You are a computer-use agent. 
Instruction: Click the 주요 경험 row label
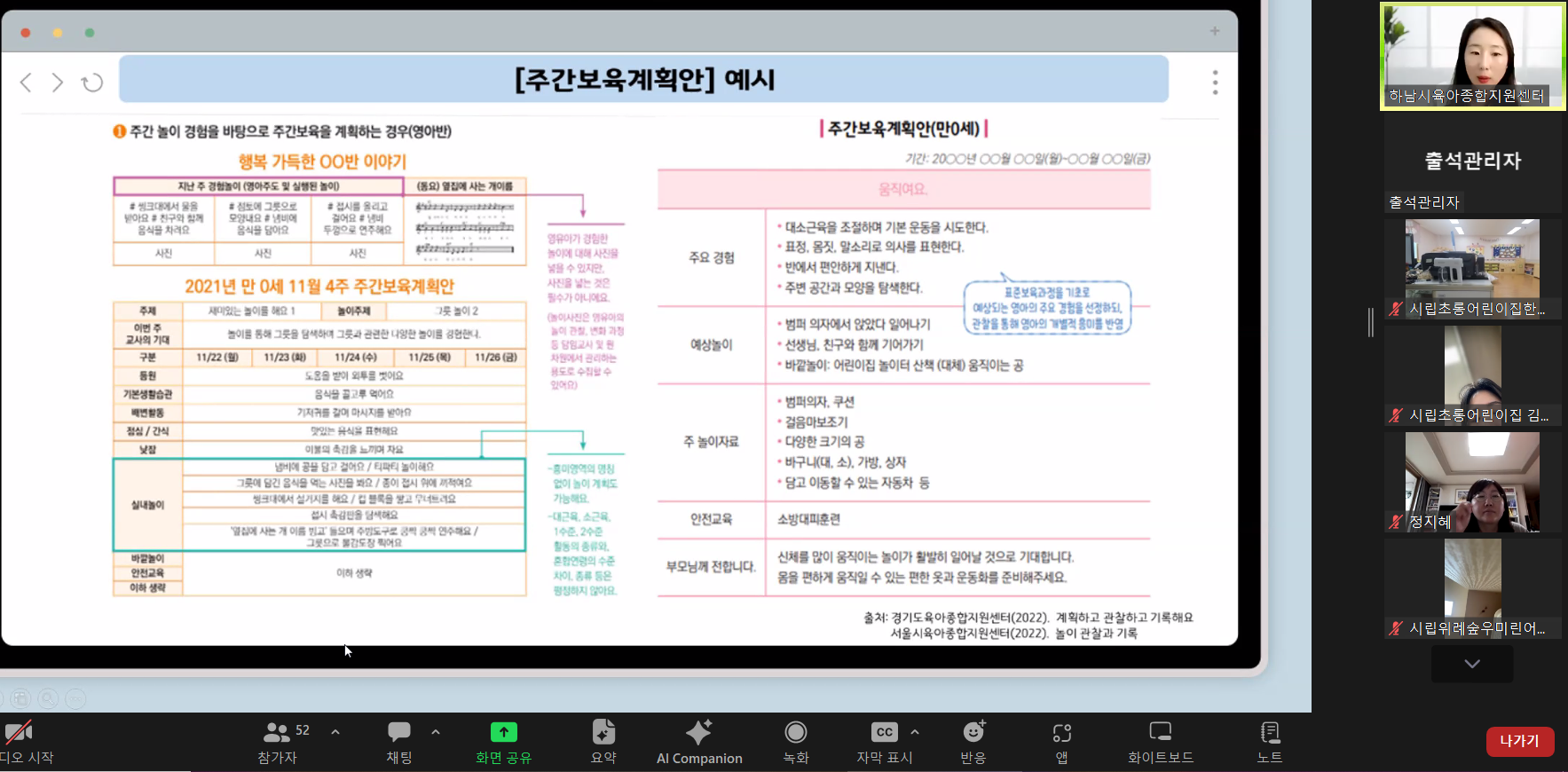click(712, 257)
